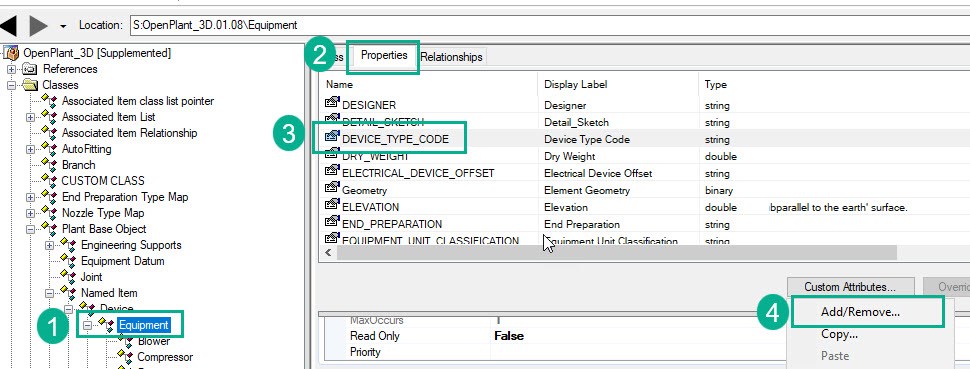Expand the Associated Item List class
The height and width of the screenshot is (369, 970).
(30, 117)
